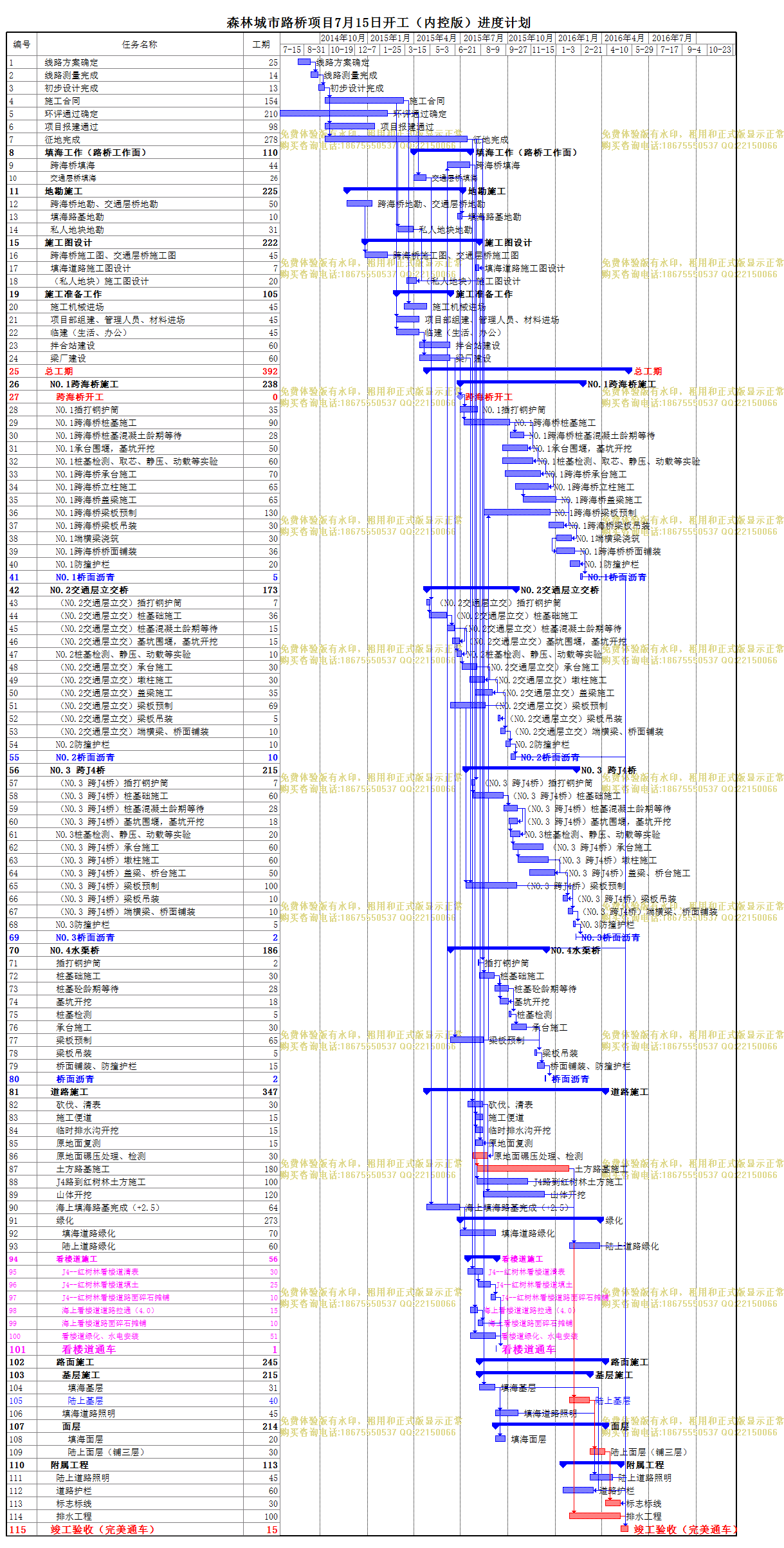
Task: Click the 7-15 date cell in timescale
Action: click(292, 50)
